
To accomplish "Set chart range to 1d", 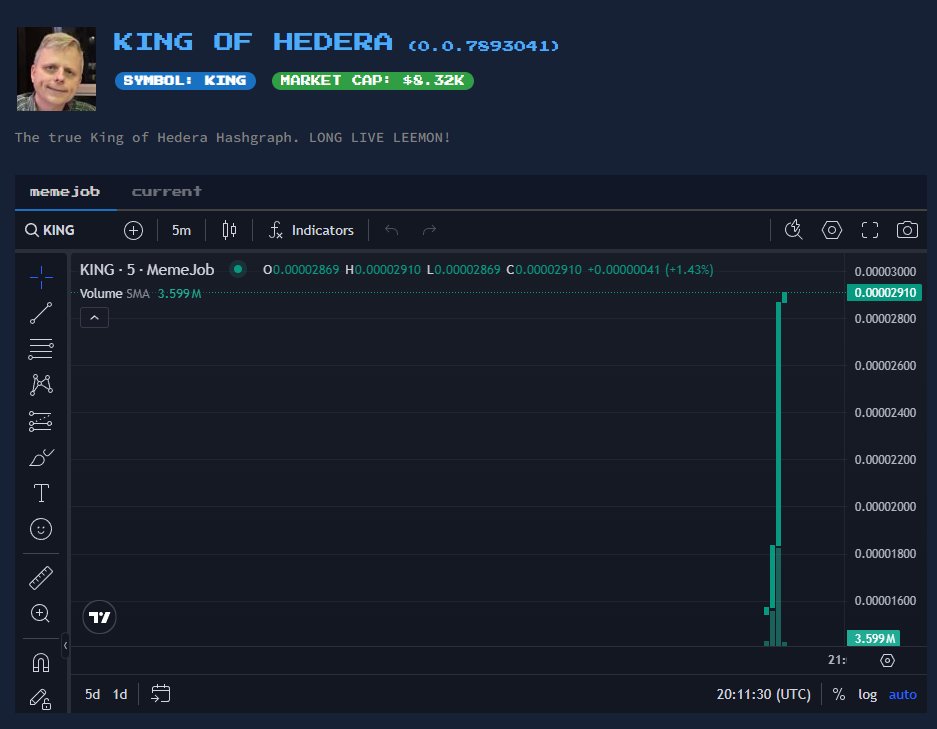I will click(119, 694).
